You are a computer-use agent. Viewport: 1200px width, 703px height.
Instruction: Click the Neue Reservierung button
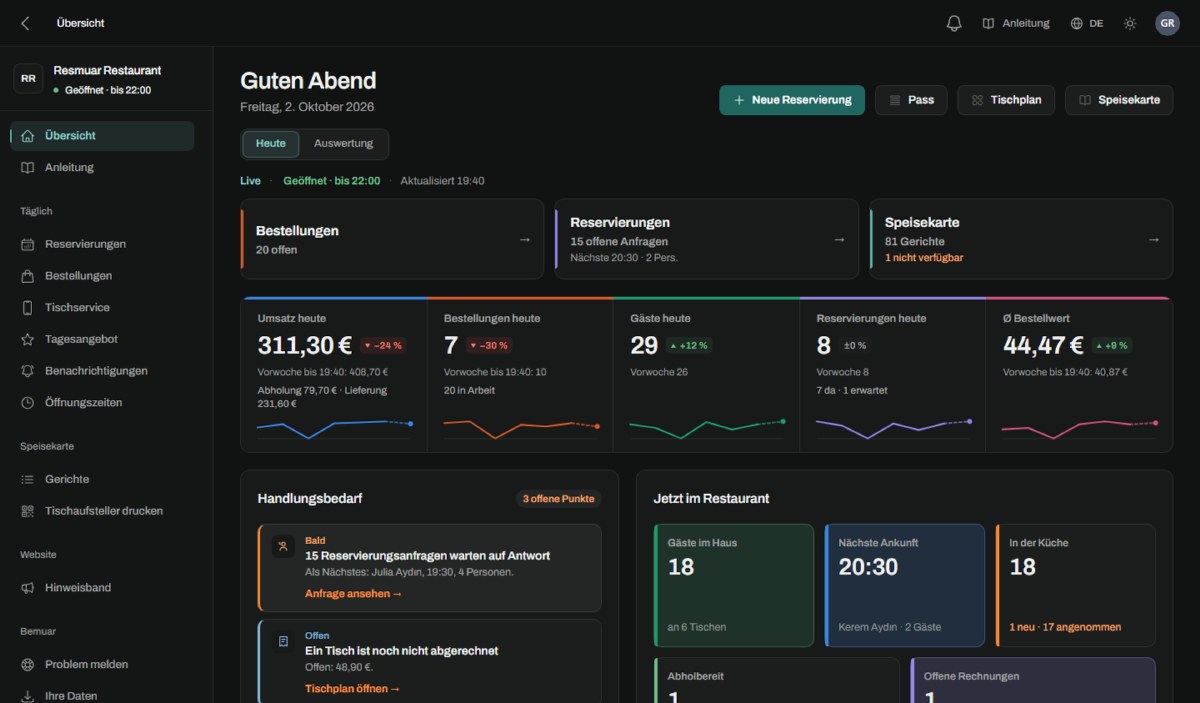[792, 100]
